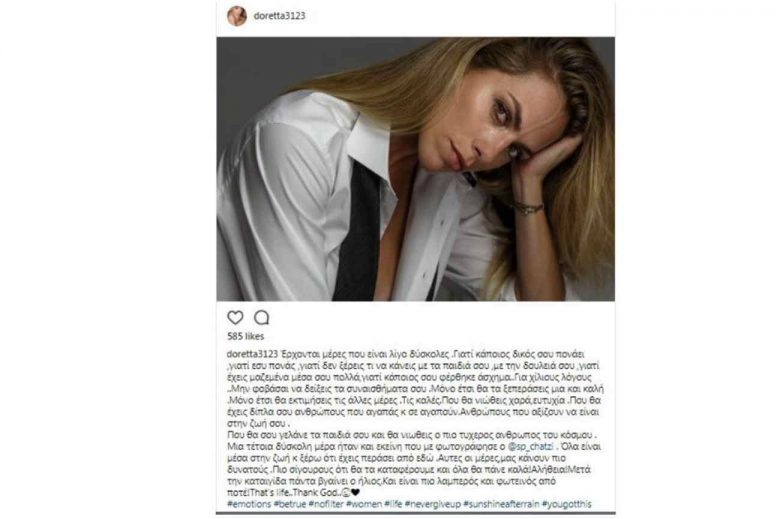Open the #life hashtag
The height and width of the screenshot is (519, 780).
coord(393,504)
